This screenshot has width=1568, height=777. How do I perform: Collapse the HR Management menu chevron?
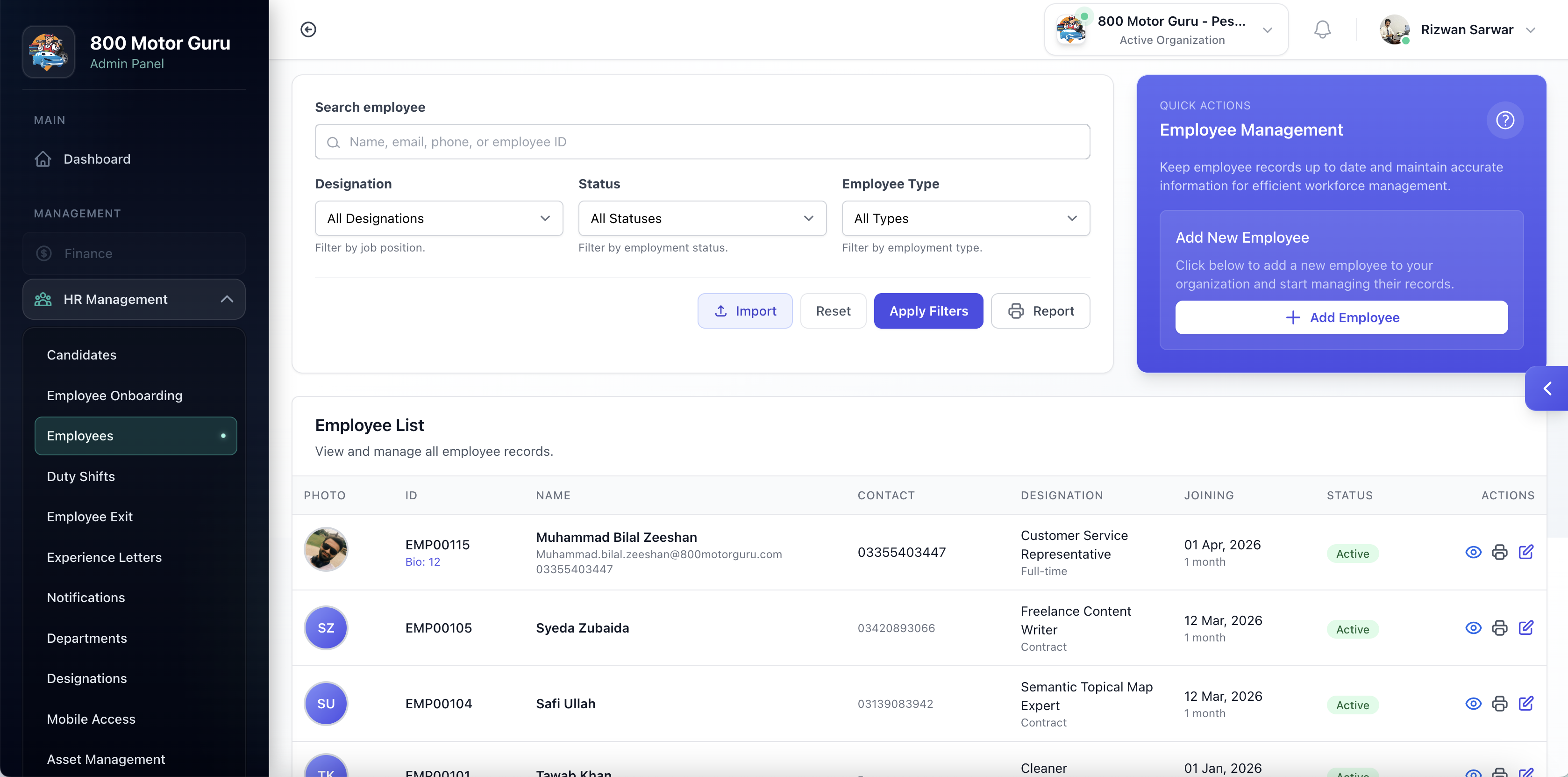(227, 299)
